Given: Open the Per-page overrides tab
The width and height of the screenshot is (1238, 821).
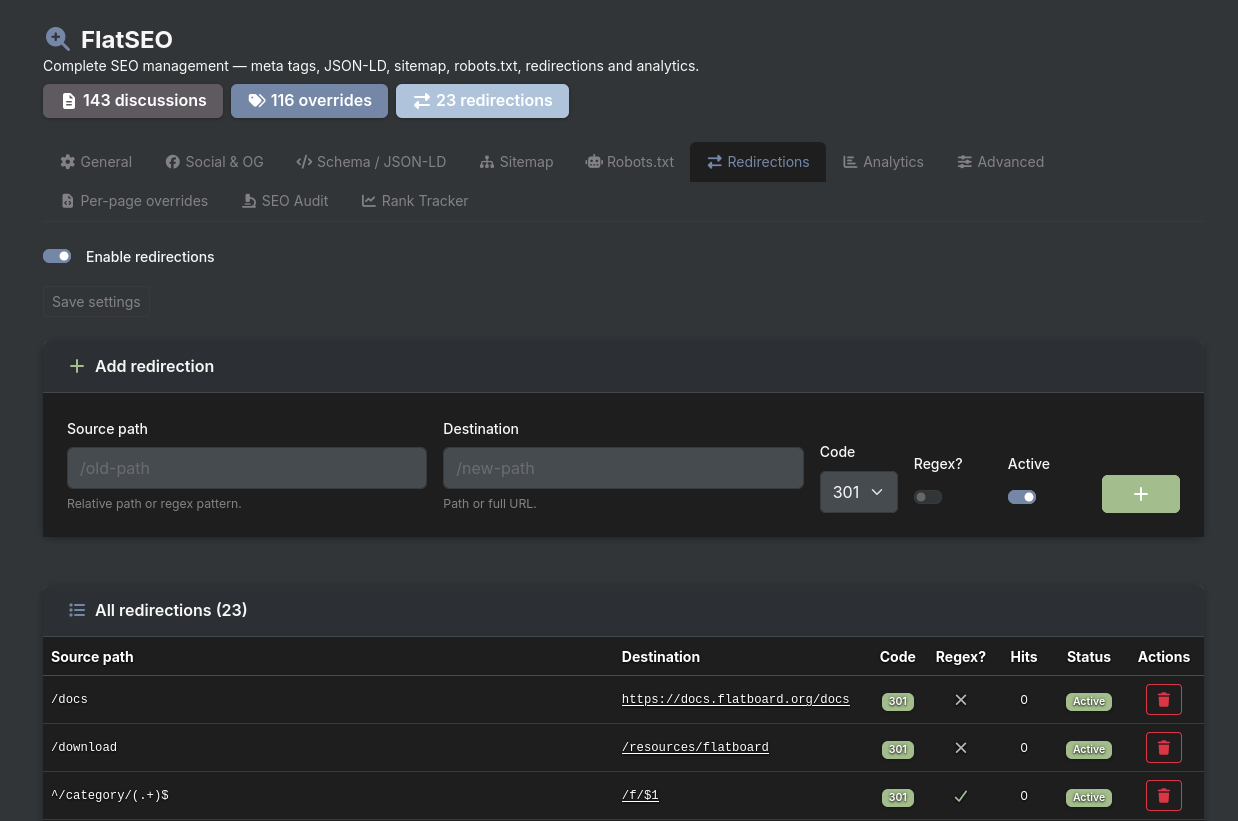Looking at the screenshot, I should coord(134,201).
